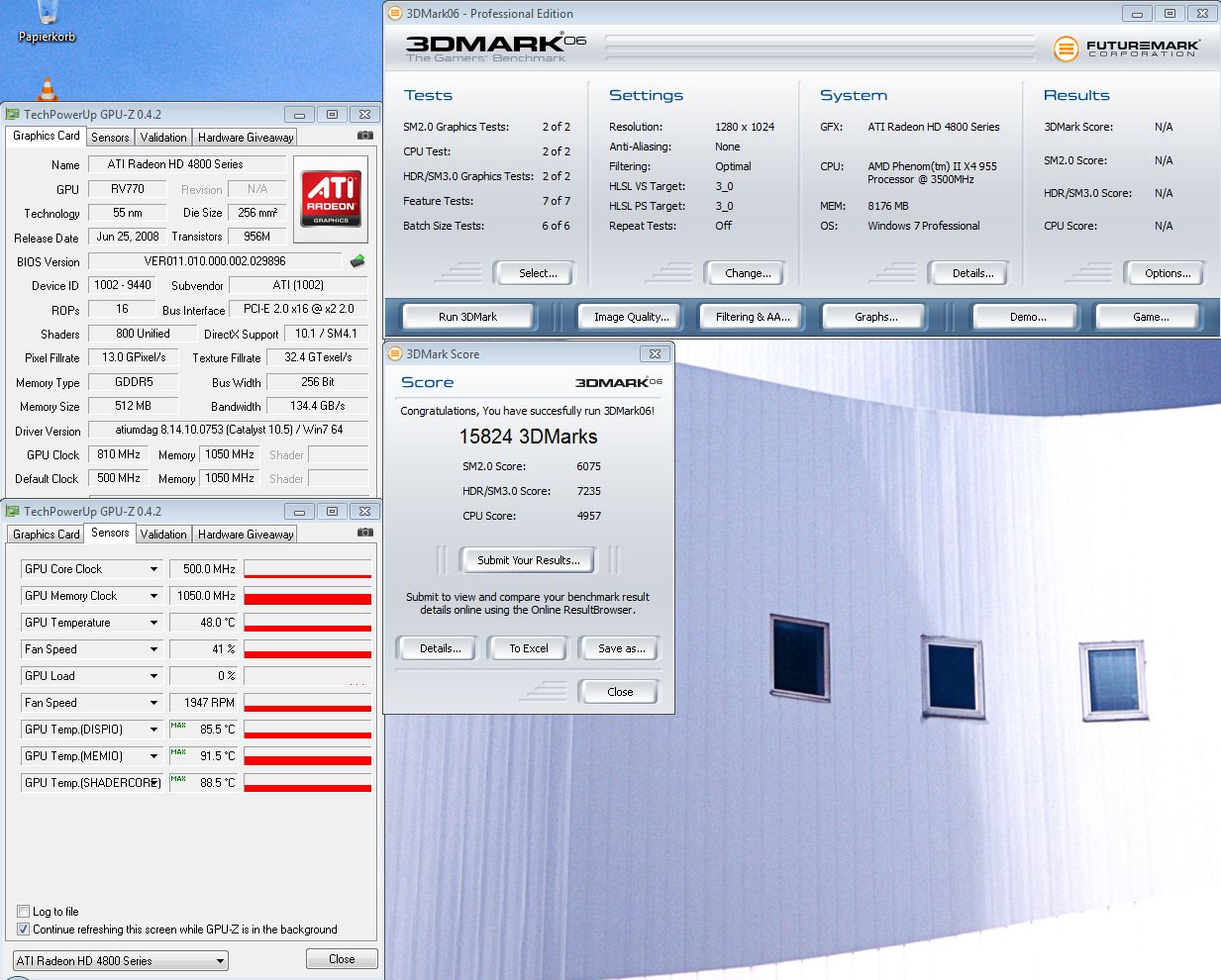Open Validation tab in Sensors GPU-Z window
Screen dimensions: 1221x980
[x=163, y=535]
